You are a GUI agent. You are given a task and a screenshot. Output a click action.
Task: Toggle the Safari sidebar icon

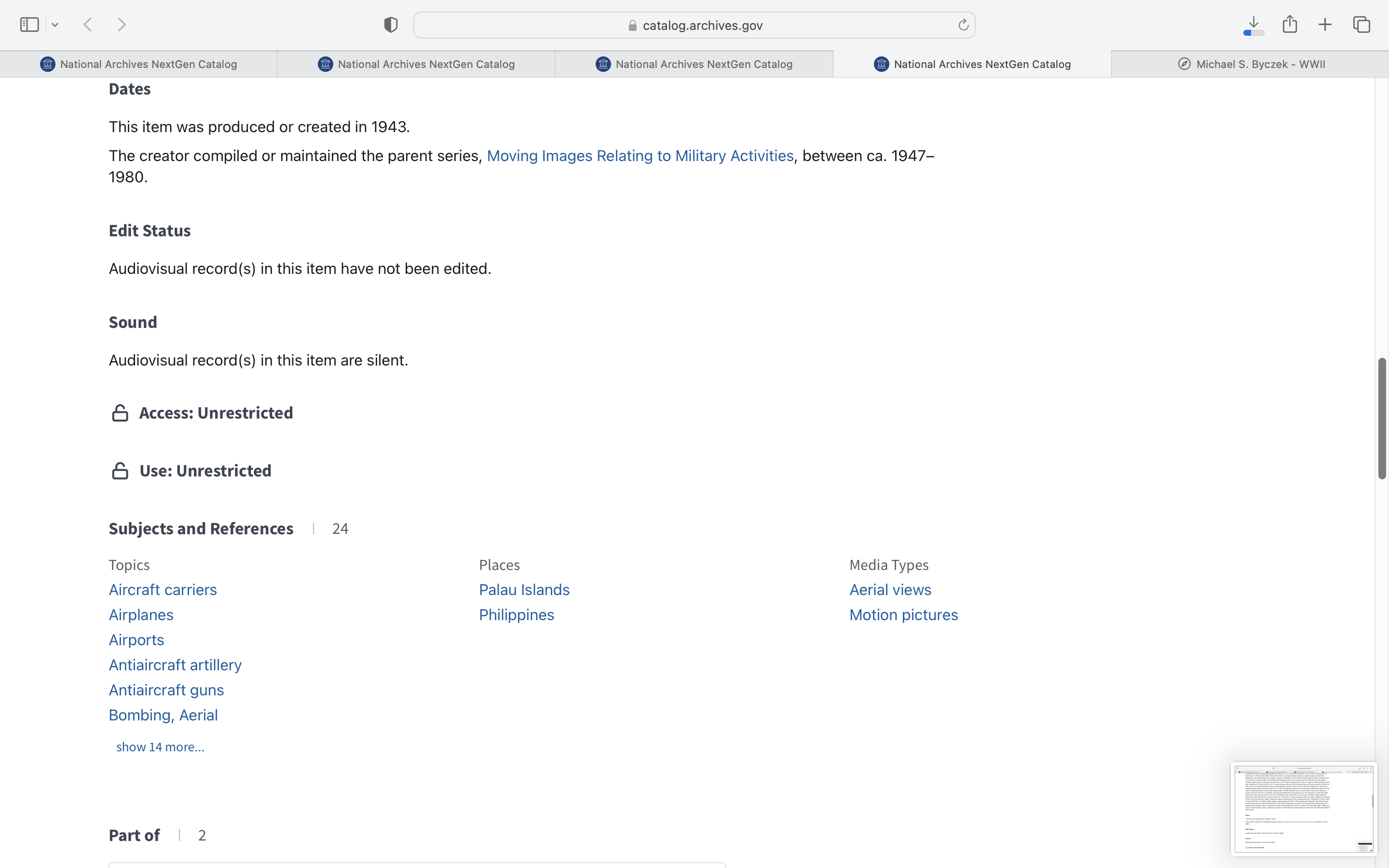(29, 25)
